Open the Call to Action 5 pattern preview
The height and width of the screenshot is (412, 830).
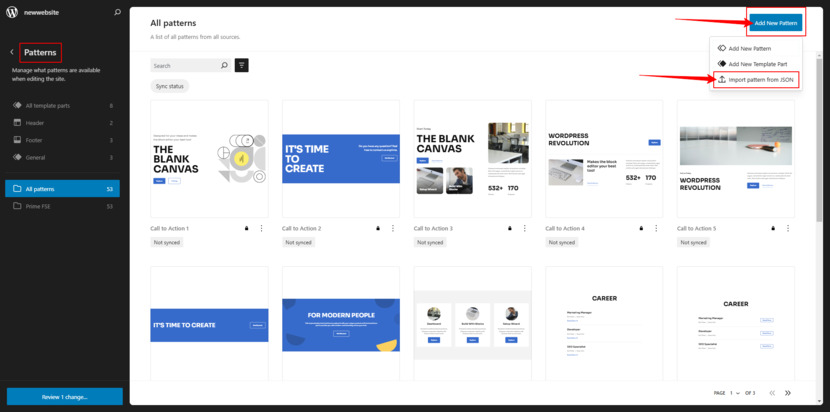pyautogui.click(x=736, y=158)
